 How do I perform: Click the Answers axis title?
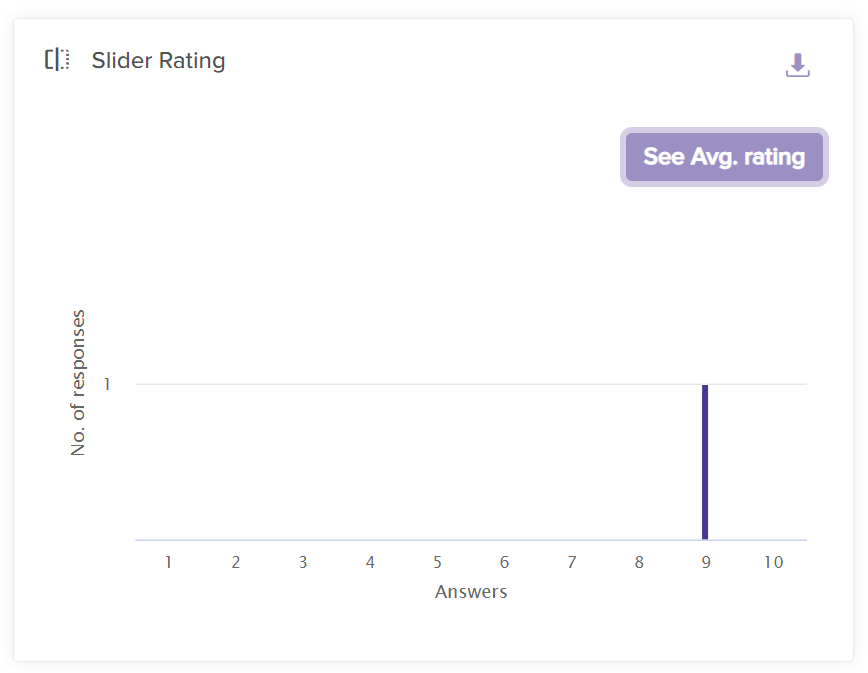point(471,592)
